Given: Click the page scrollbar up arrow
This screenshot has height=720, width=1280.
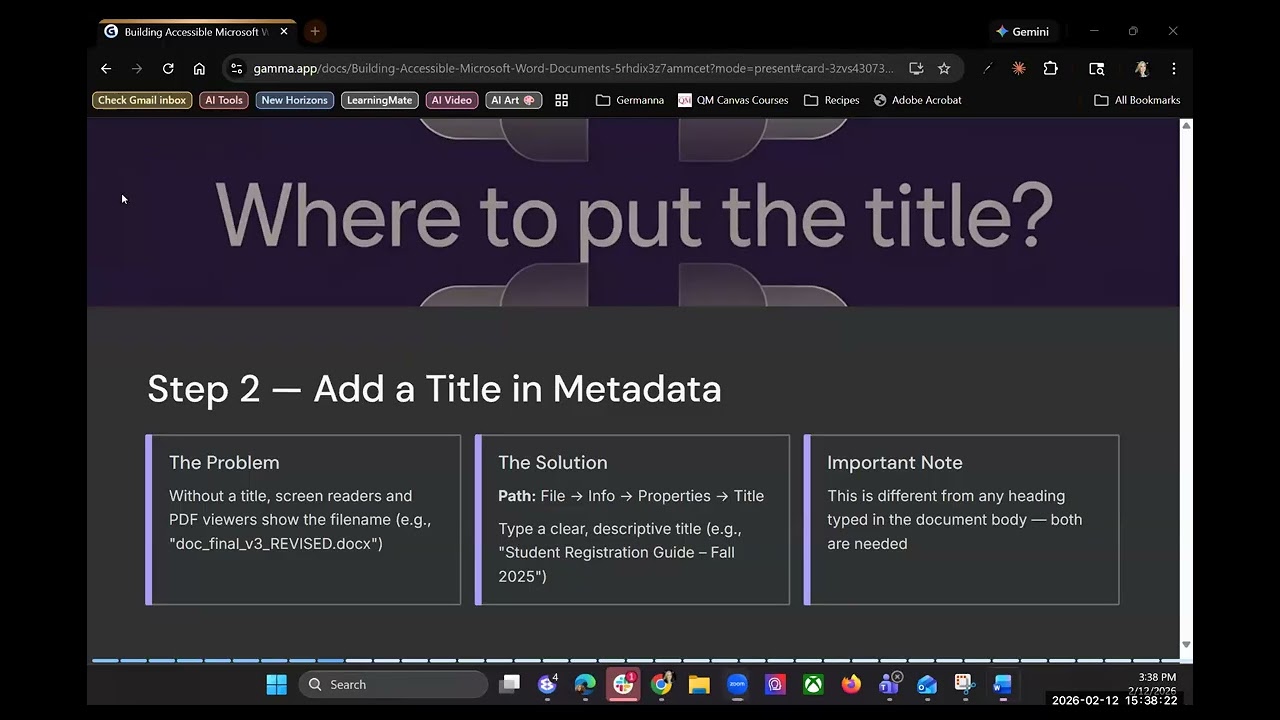Looking at the screenshot, I should coord(1186,125).
